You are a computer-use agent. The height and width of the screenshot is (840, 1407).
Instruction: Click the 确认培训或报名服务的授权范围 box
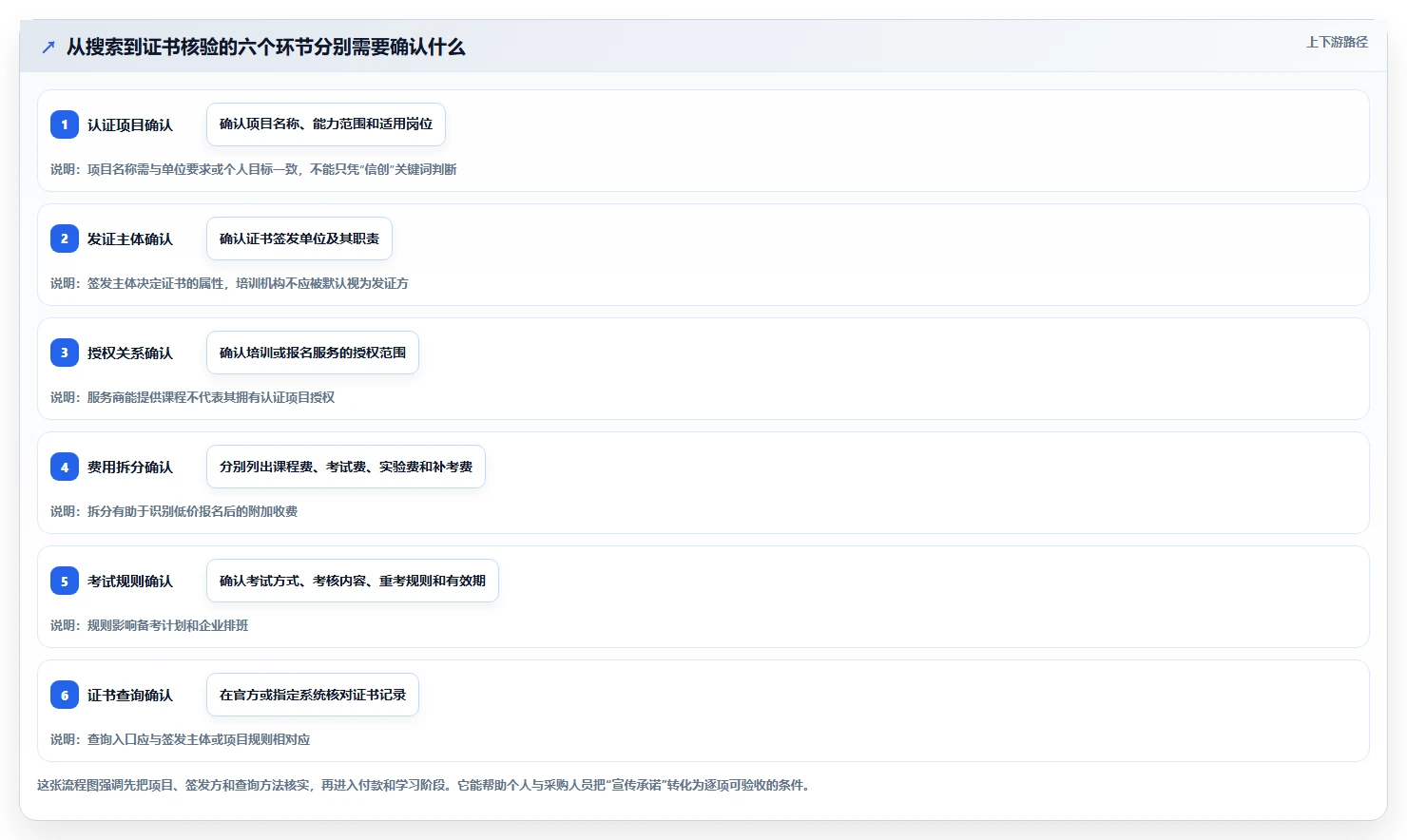313,353
